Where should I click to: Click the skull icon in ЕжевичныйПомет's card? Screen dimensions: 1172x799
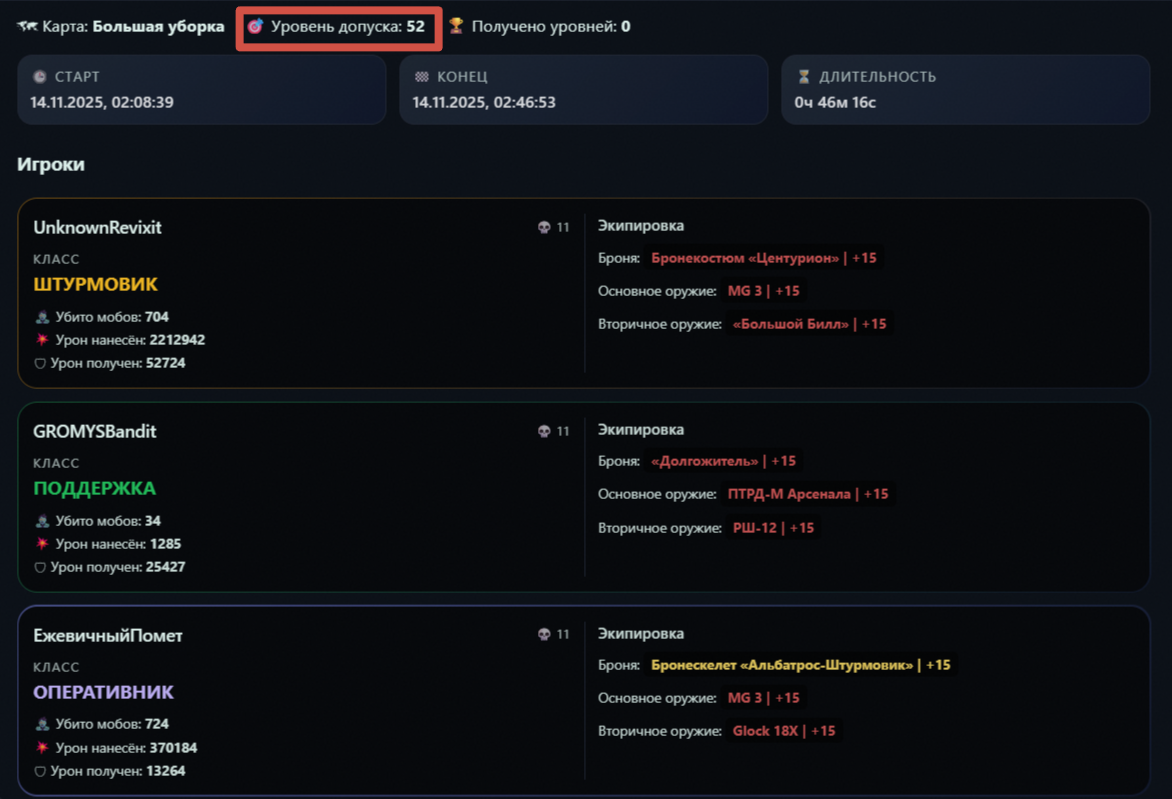[544, 635]
